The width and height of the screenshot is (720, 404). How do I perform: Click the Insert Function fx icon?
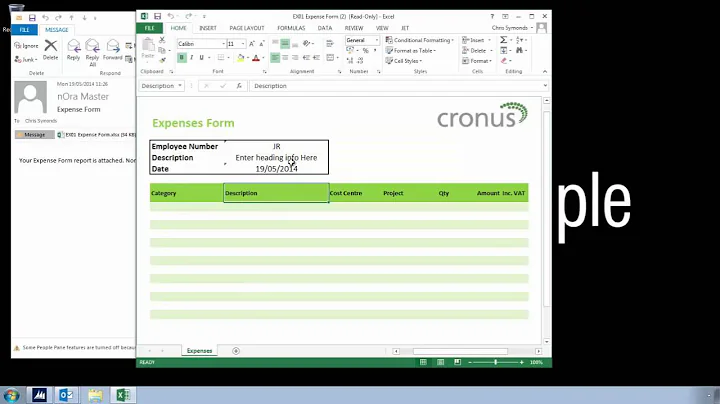(x=239, y=86)
